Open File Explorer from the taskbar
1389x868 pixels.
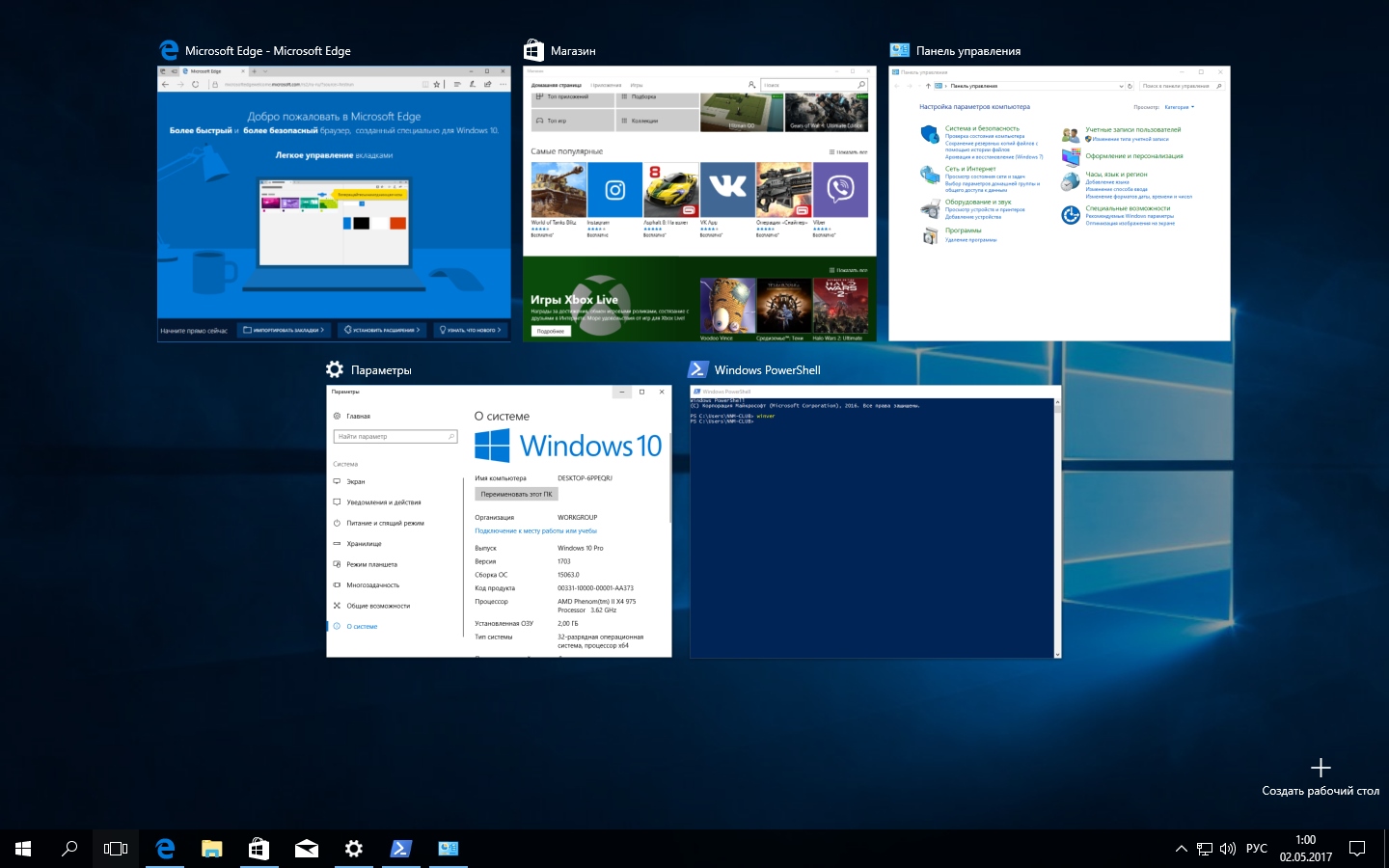pos(212,849)
